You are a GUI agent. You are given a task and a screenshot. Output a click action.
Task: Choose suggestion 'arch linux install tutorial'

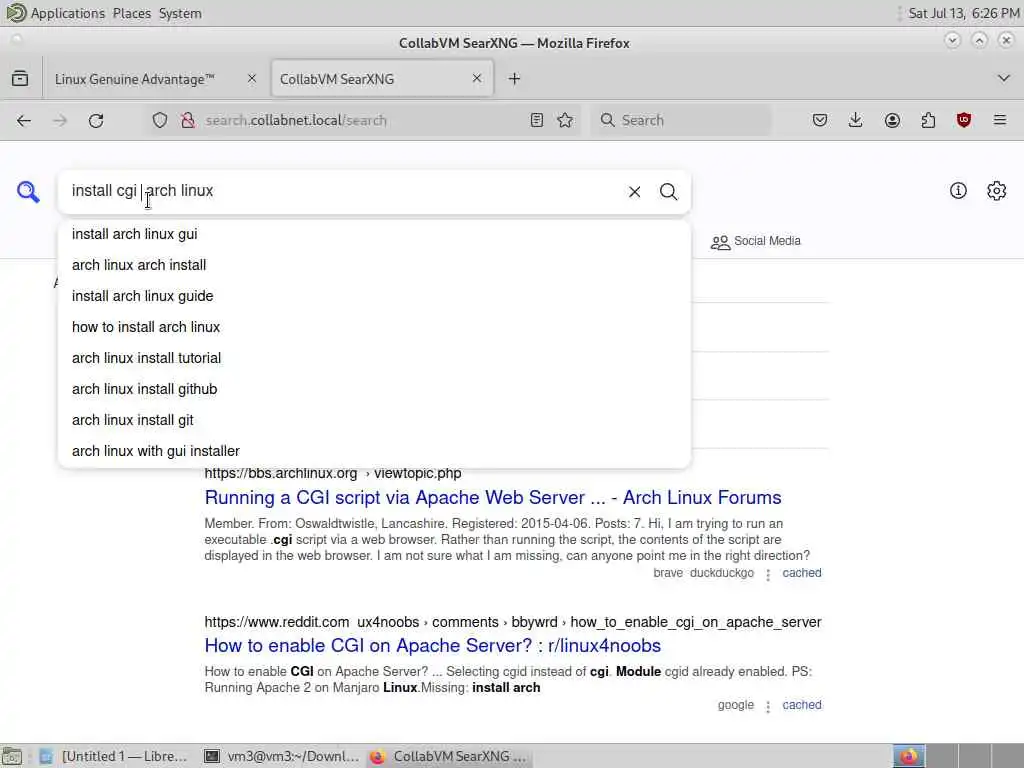pos(374,358)
